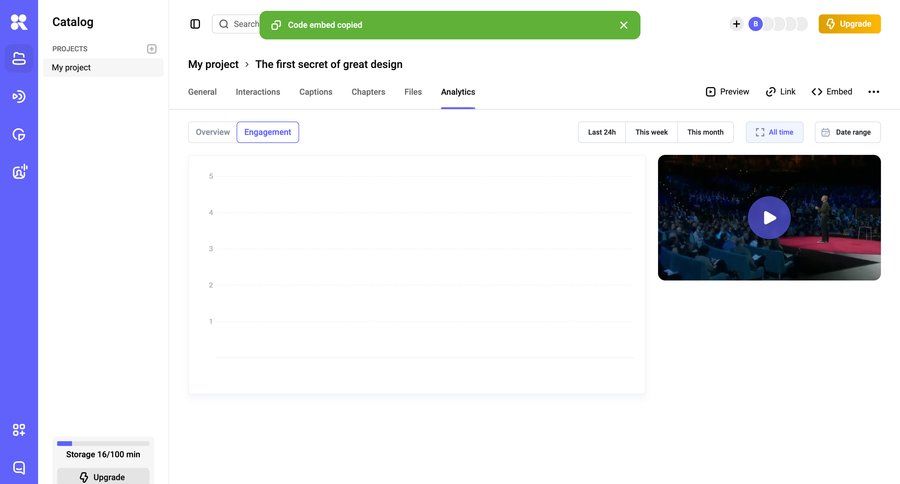Open the apps grid icon in sidebar
This screenshot has width=900, height=484.
click(x=19, y=430)
